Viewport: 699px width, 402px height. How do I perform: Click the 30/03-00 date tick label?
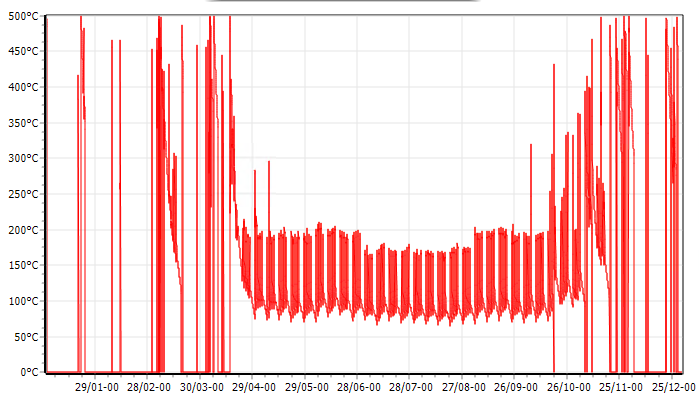[x=201, y=387]
